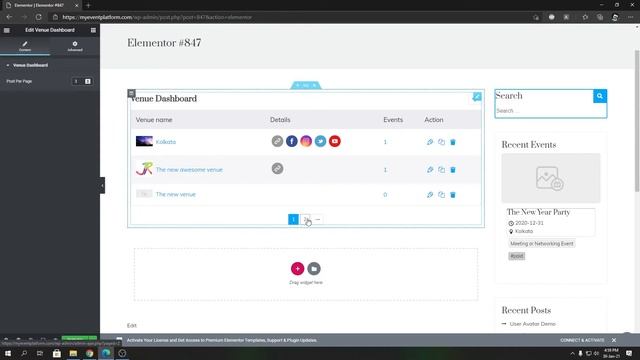Add a section via the plus handle

click(x=298, y=85)
